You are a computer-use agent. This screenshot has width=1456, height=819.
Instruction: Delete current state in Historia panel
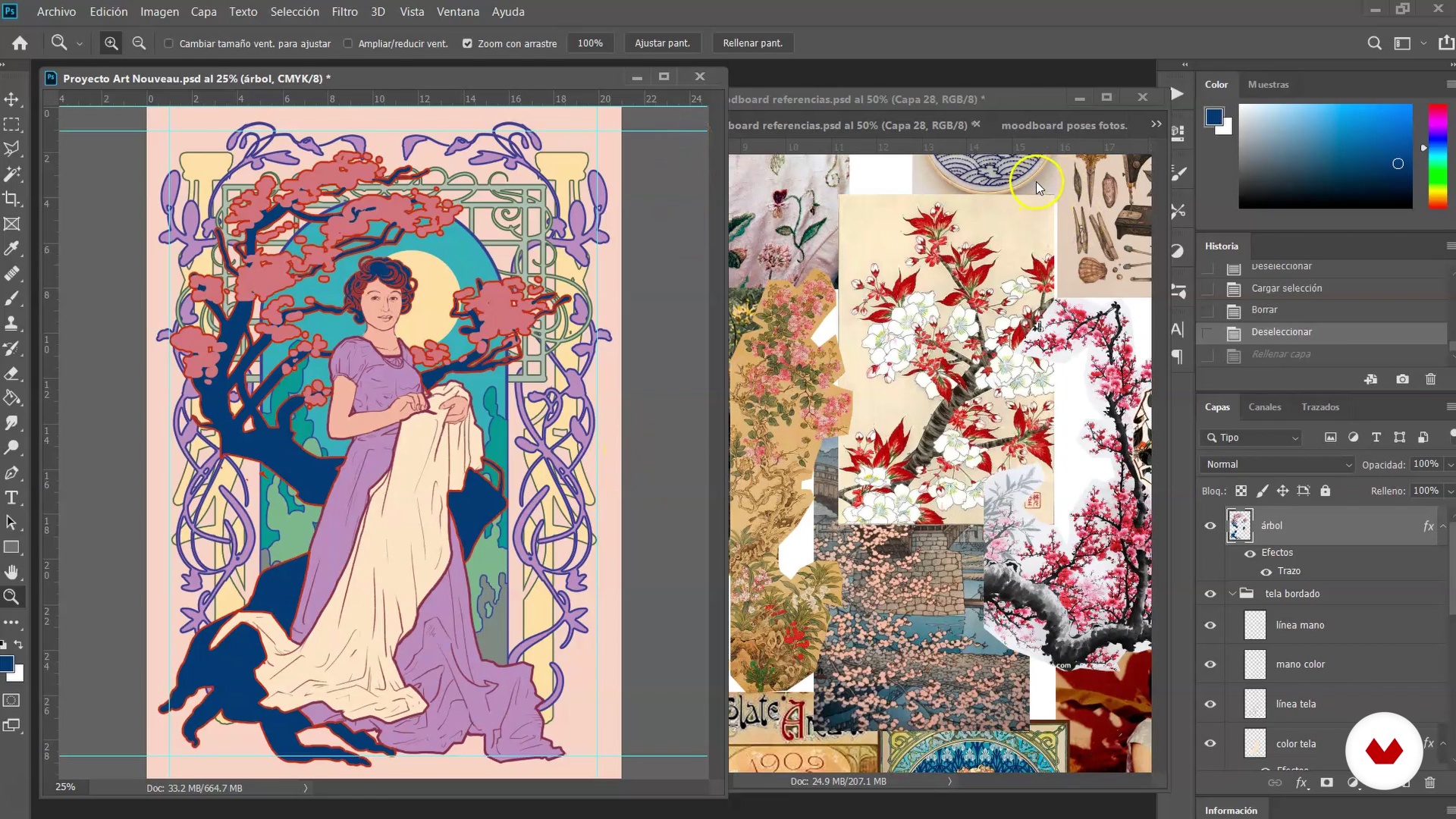(1430, 379)
